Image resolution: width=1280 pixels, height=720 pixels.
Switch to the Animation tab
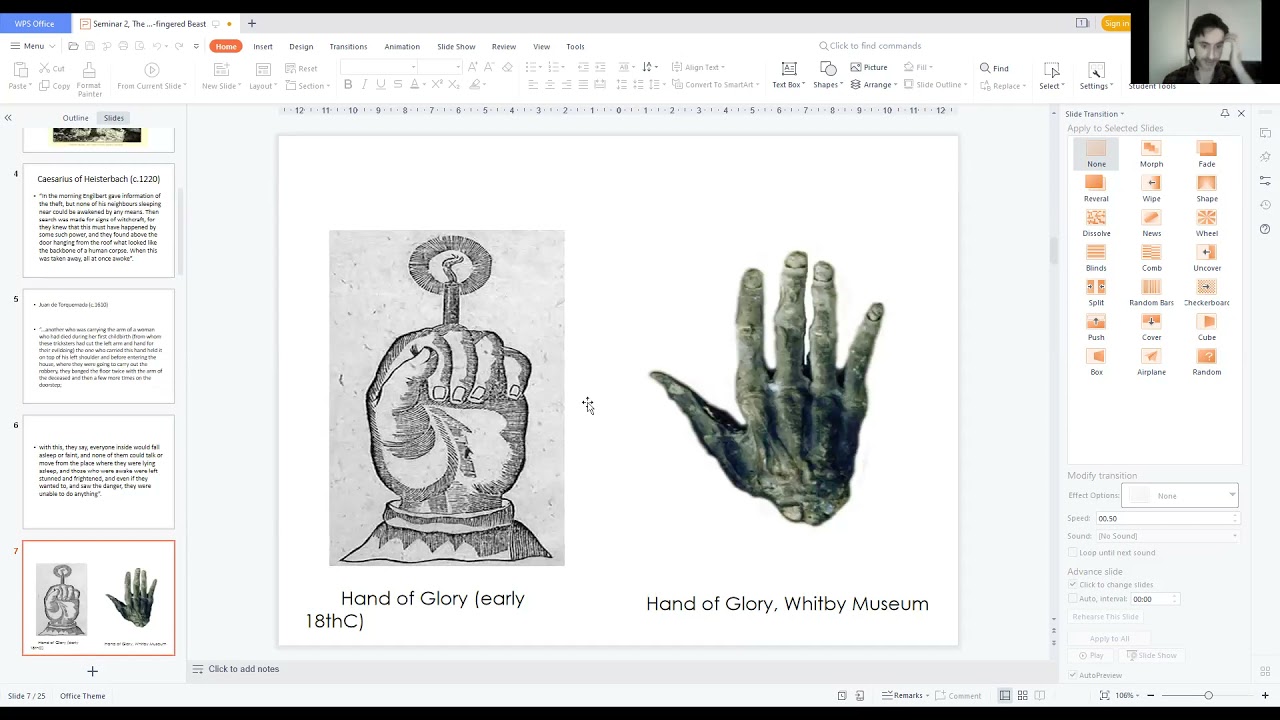pos(402,46)
